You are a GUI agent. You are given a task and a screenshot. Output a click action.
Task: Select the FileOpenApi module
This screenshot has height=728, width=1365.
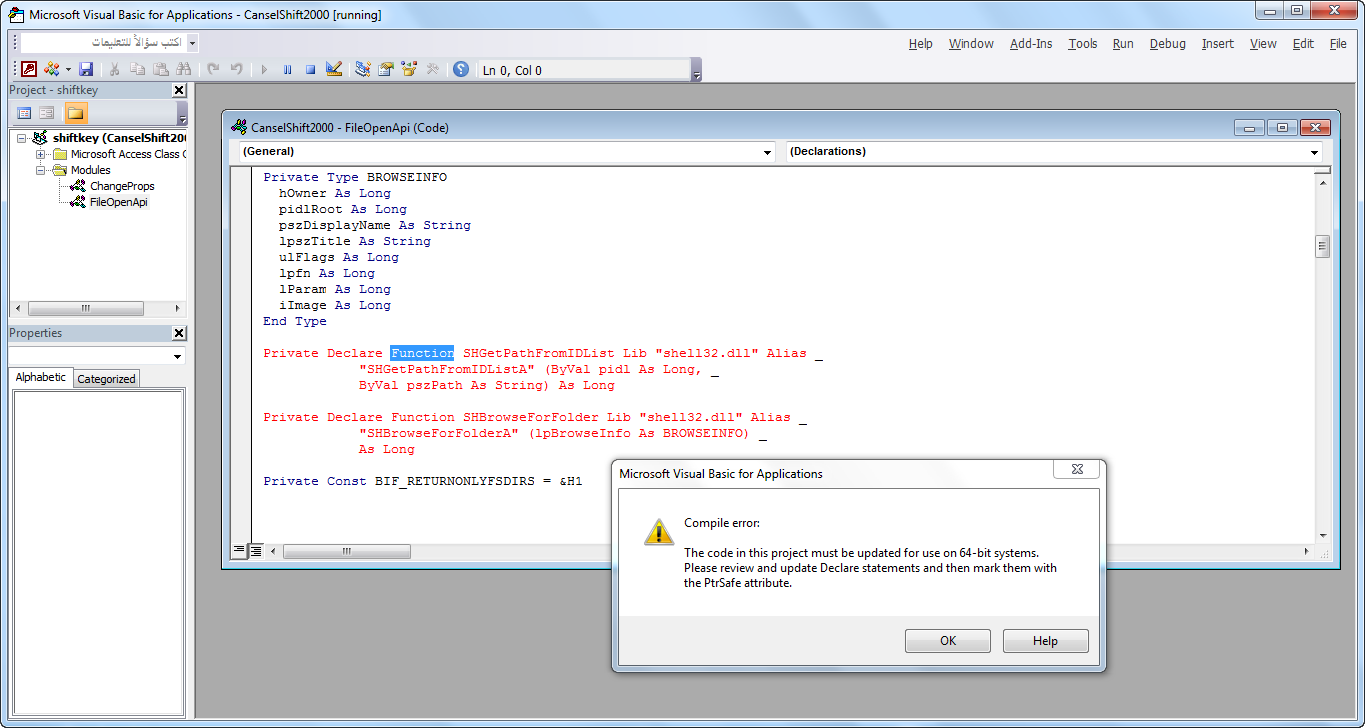coord(118,202)
